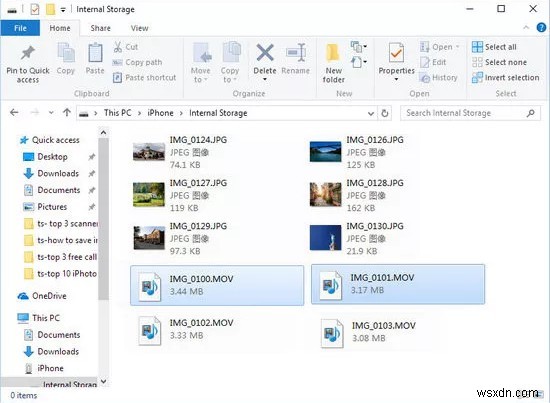This screenshot has width=550, height=403.
Task: Open the Share ribbon tab
Action: pos(100,28)
